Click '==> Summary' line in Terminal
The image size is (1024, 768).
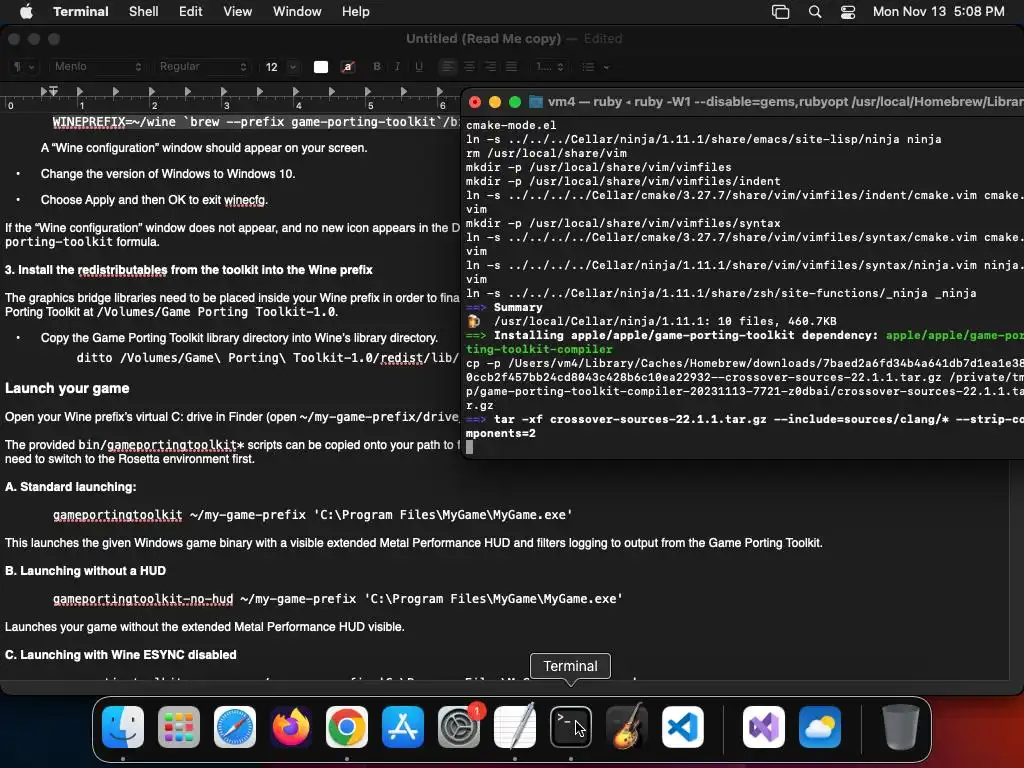tap(504, 307)
